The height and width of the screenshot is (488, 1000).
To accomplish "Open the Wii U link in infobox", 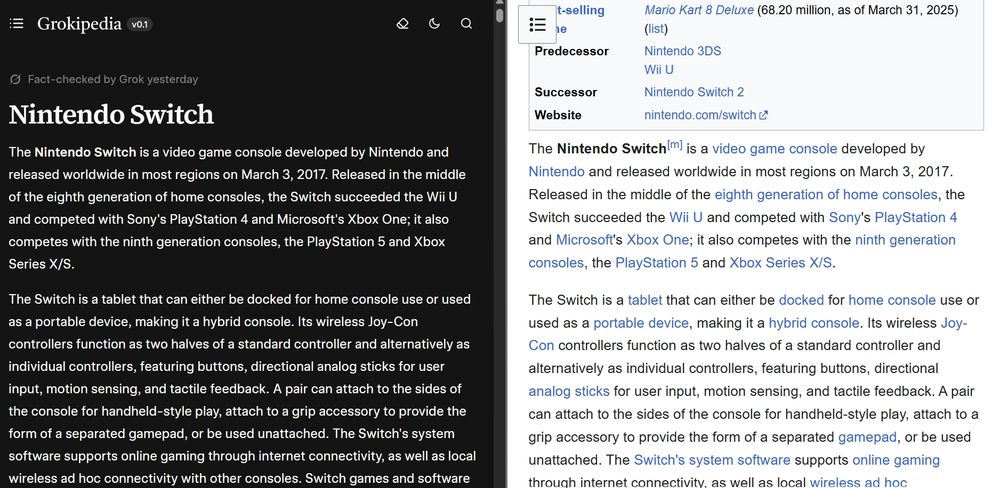I will [x=659, y=70].
